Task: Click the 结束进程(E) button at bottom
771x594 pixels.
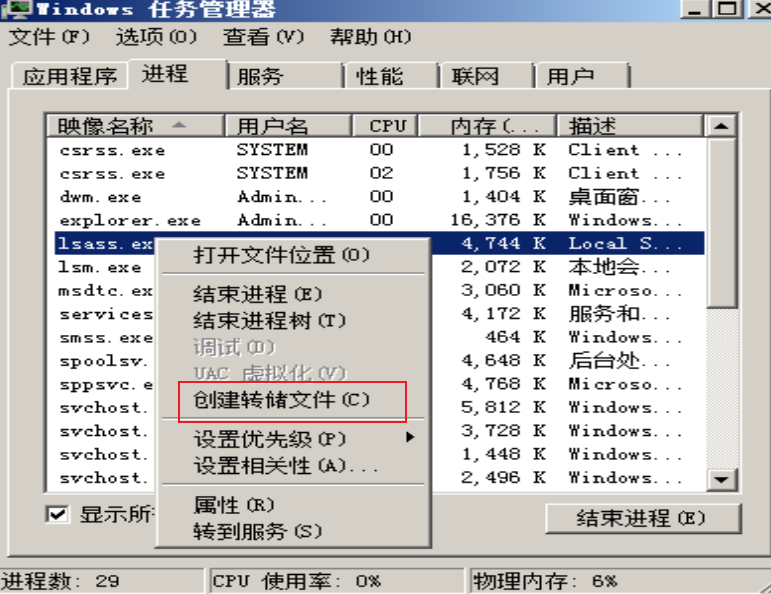Action: tap(643, 518)
